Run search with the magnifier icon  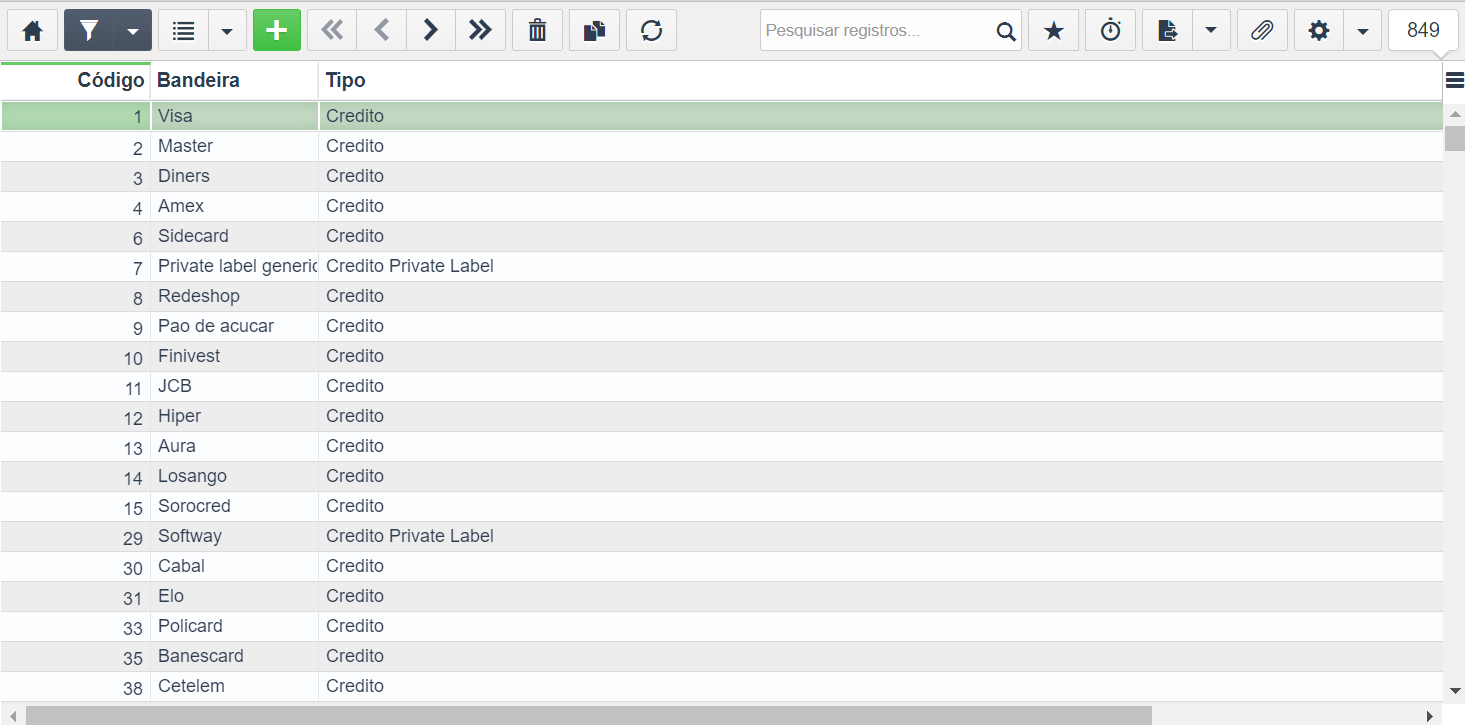click(1006, 31)
